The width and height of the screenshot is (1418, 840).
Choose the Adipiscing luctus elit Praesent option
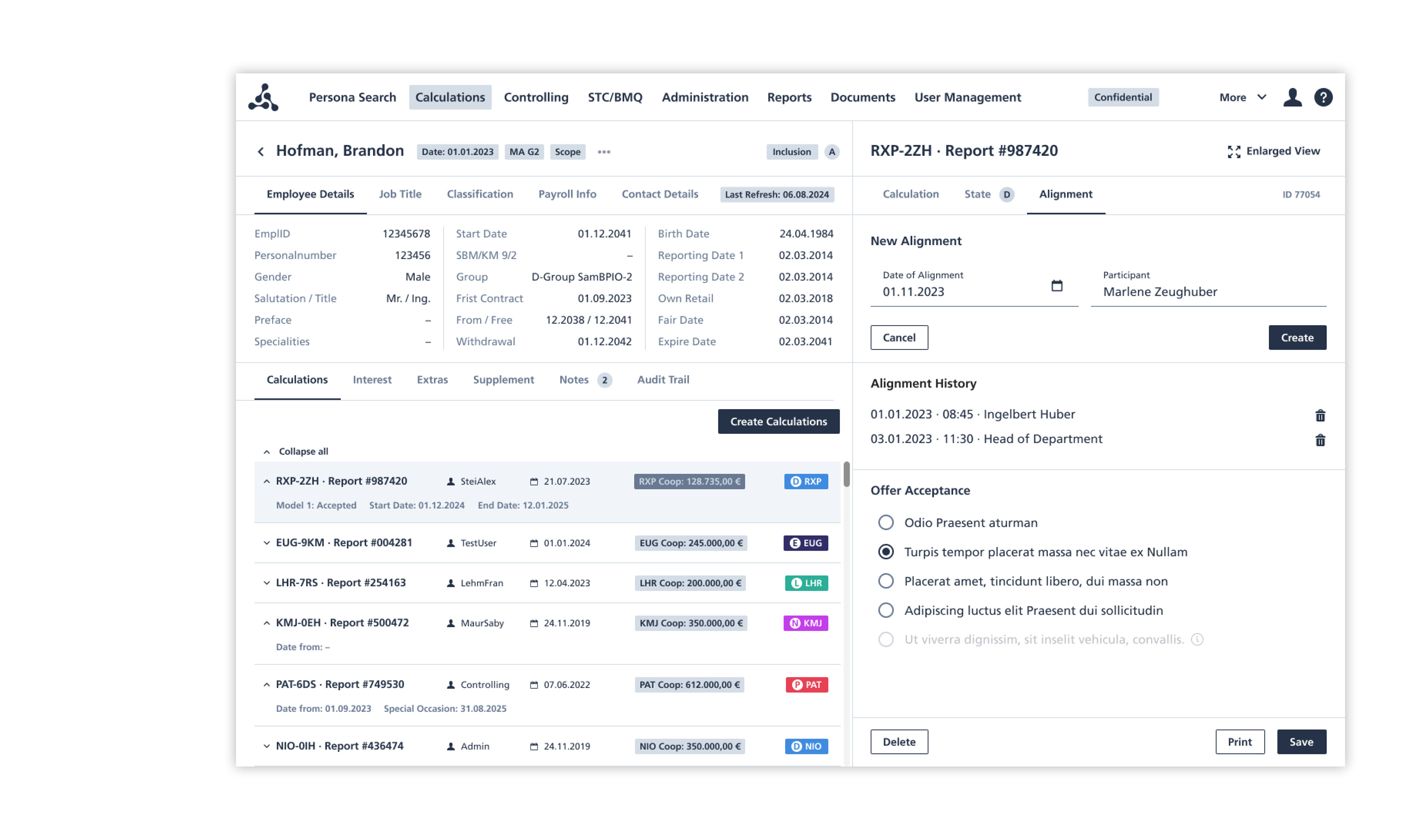[886, 610]
